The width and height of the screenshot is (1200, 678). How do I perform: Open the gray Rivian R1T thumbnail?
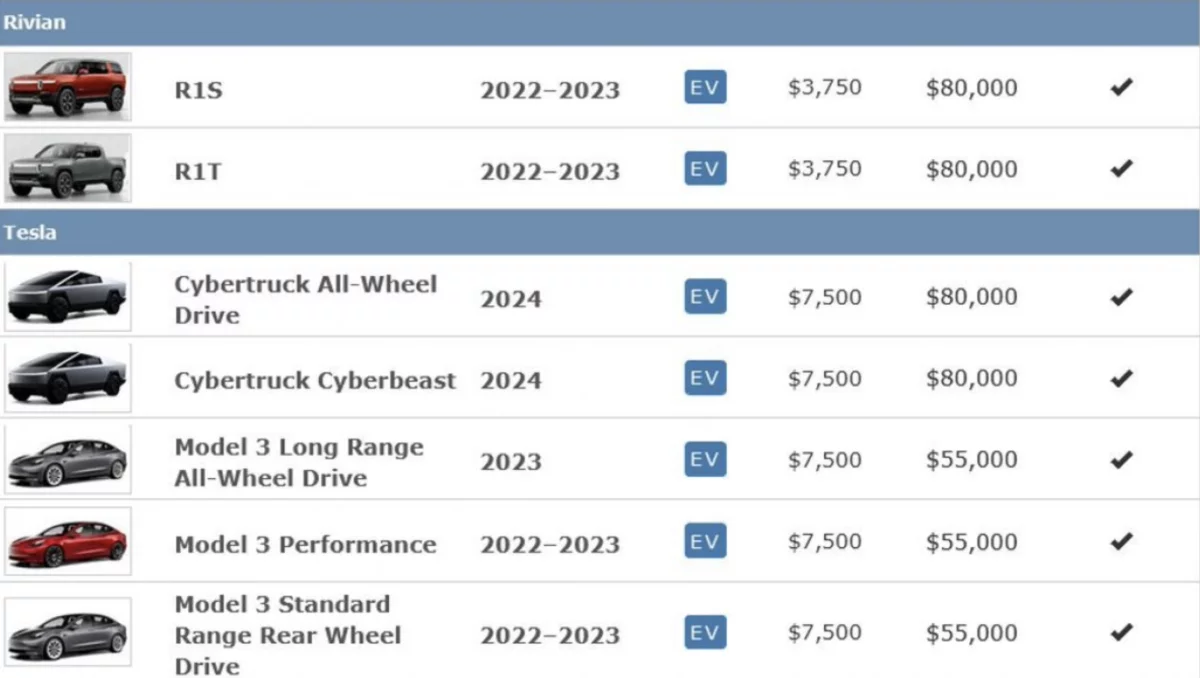pos(67,168)
